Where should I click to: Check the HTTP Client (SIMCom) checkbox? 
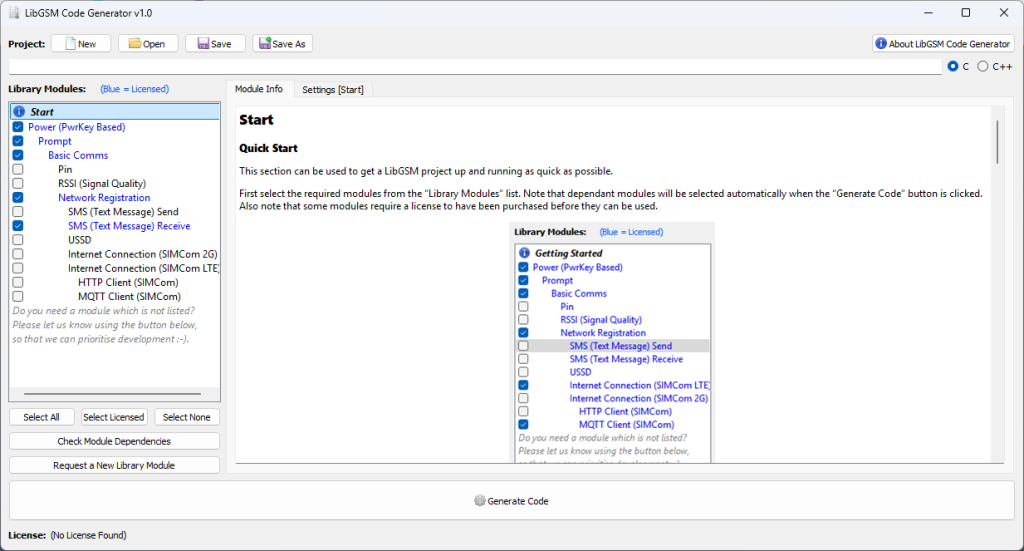coord(18,282)
